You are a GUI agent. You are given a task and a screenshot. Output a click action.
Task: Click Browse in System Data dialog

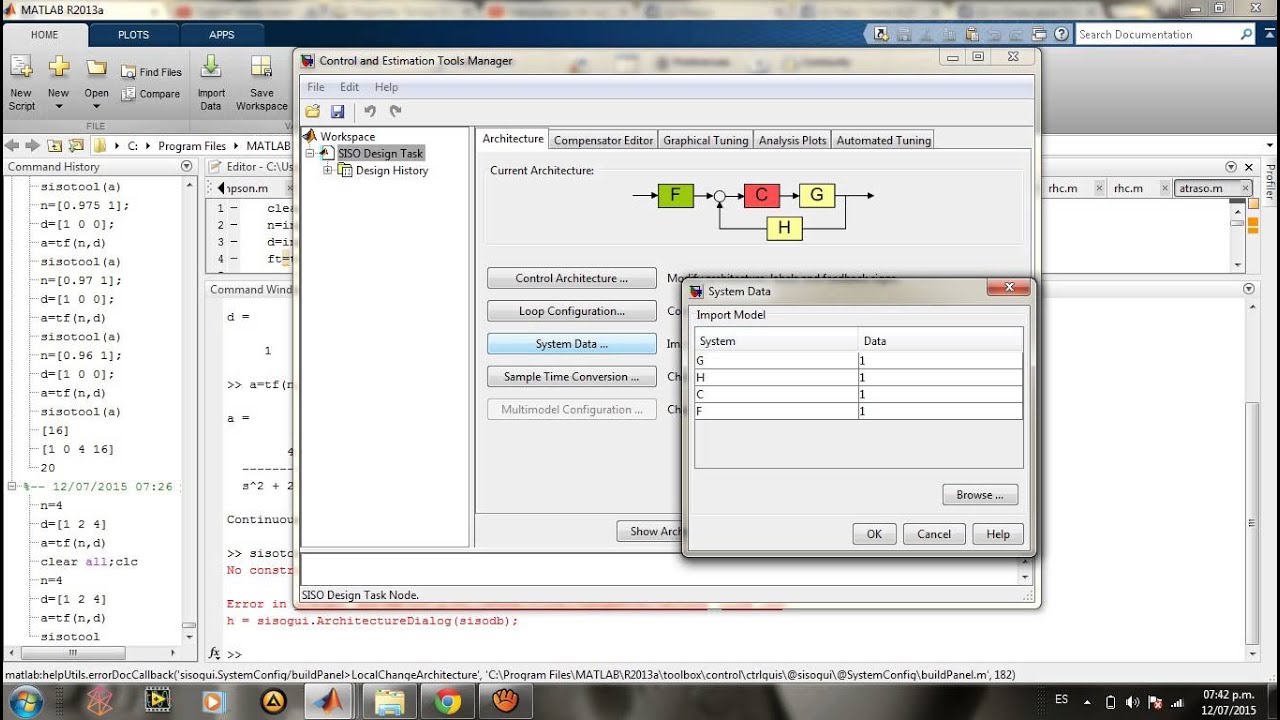pyautogui.click(x=980, y=495)
